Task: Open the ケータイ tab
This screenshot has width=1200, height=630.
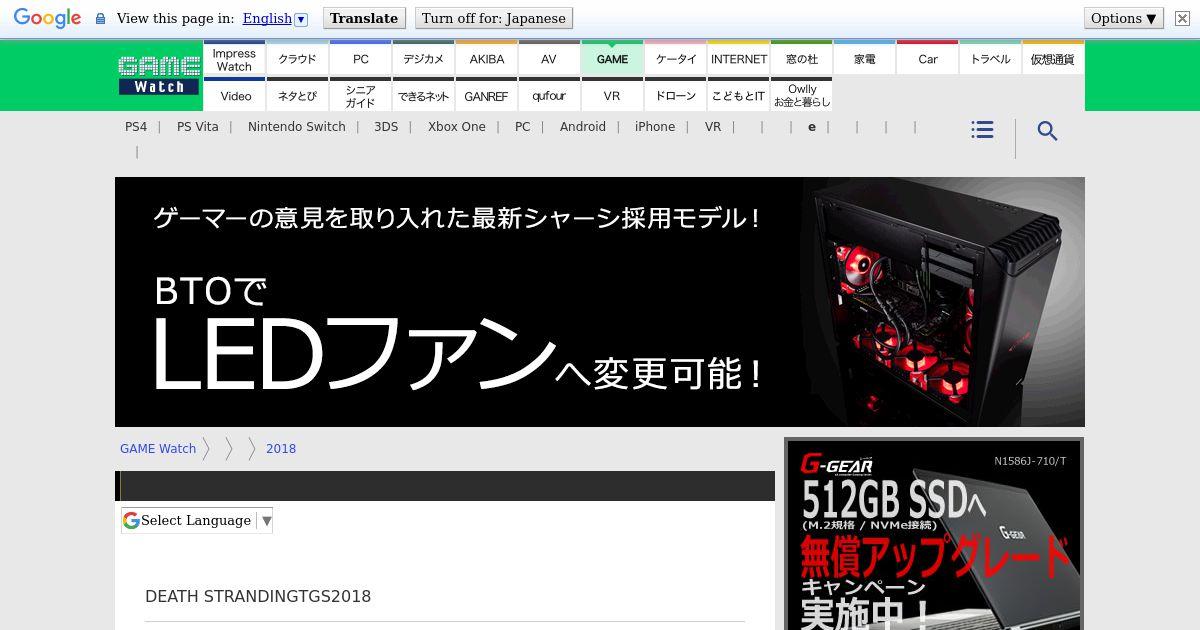Action: 675,59
